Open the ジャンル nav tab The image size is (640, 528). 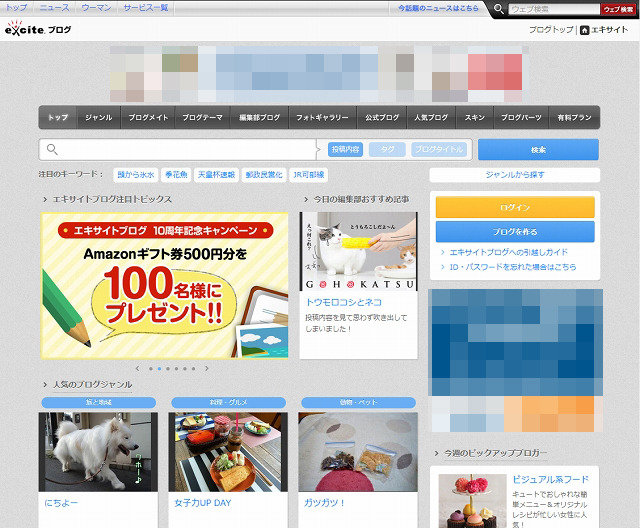click(x=98, y=117)
